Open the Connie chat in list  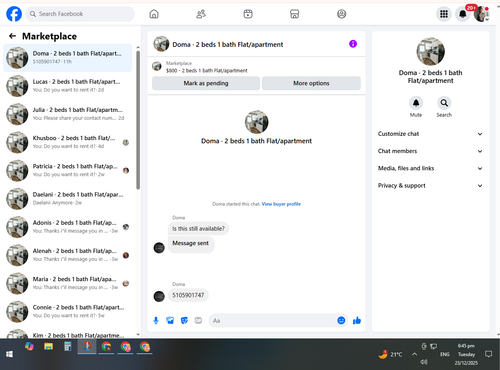[x=68, y=311]
